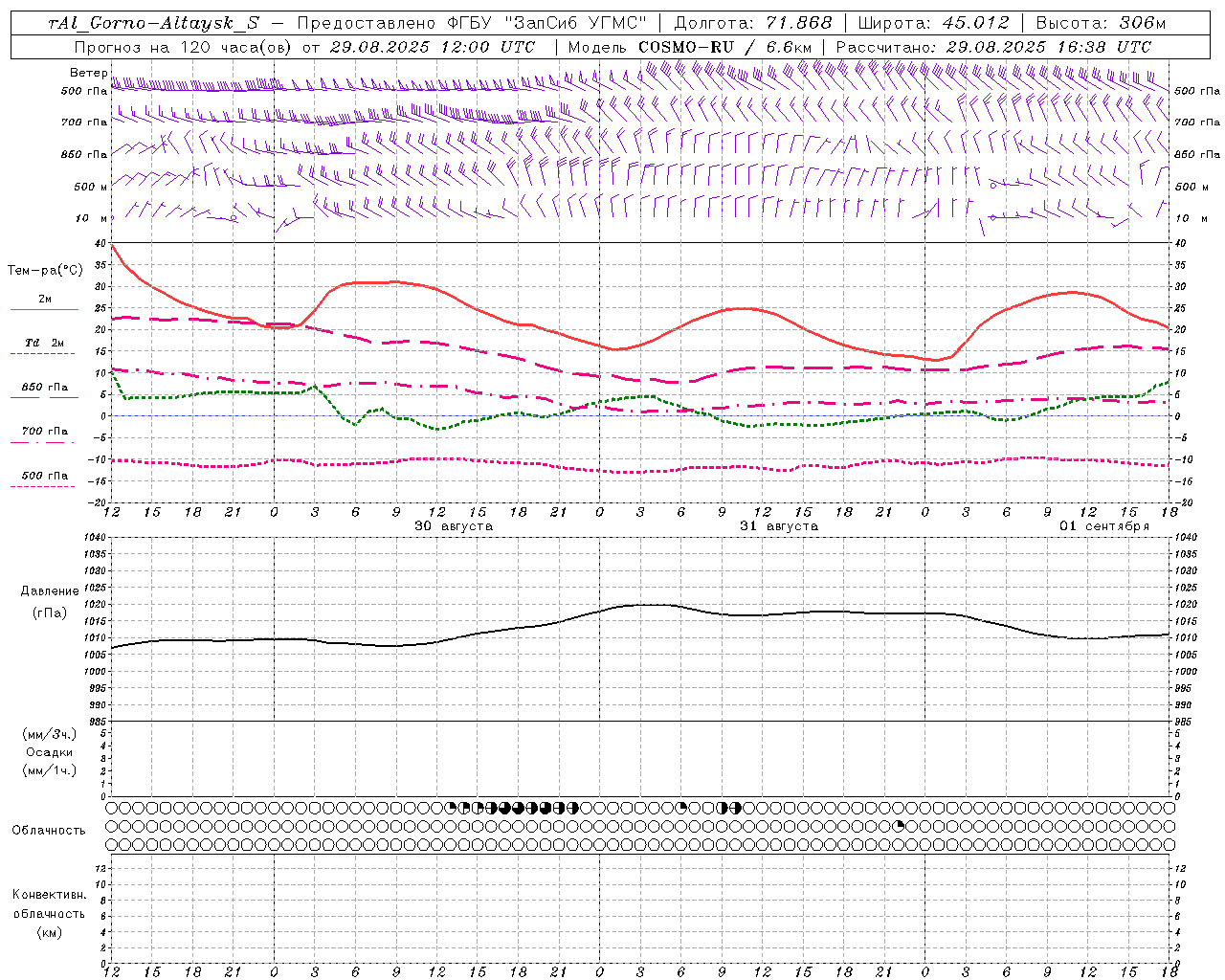
Task: Click the Конвективн. panel label
Action: 49,895
